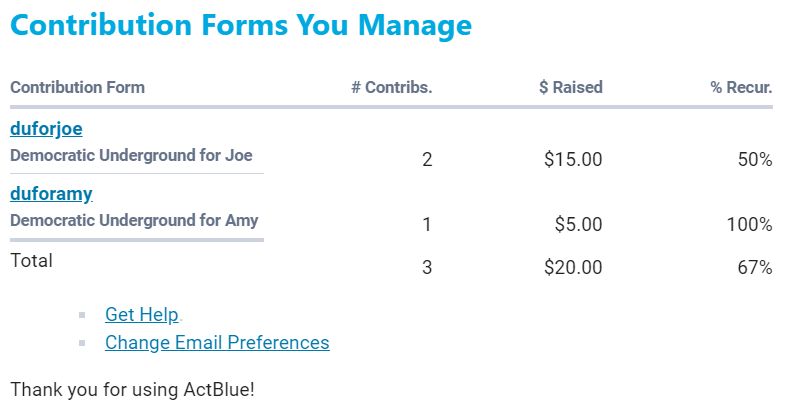789x403 pixels.
Task: Click the Get Help link
Action: [141, 314]
